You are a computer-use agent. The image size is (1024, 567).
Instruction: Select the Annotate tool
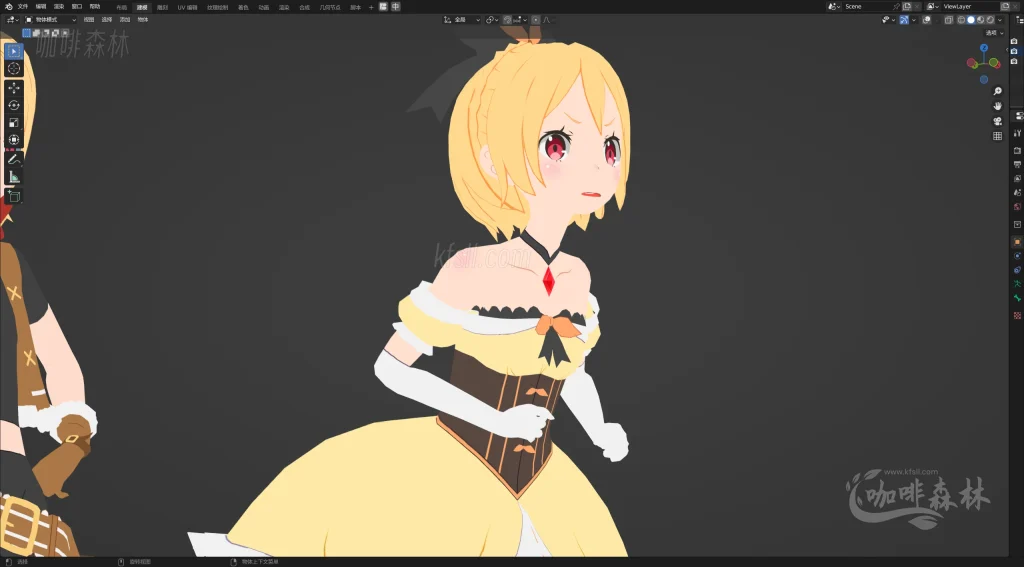tap(14, 159)
